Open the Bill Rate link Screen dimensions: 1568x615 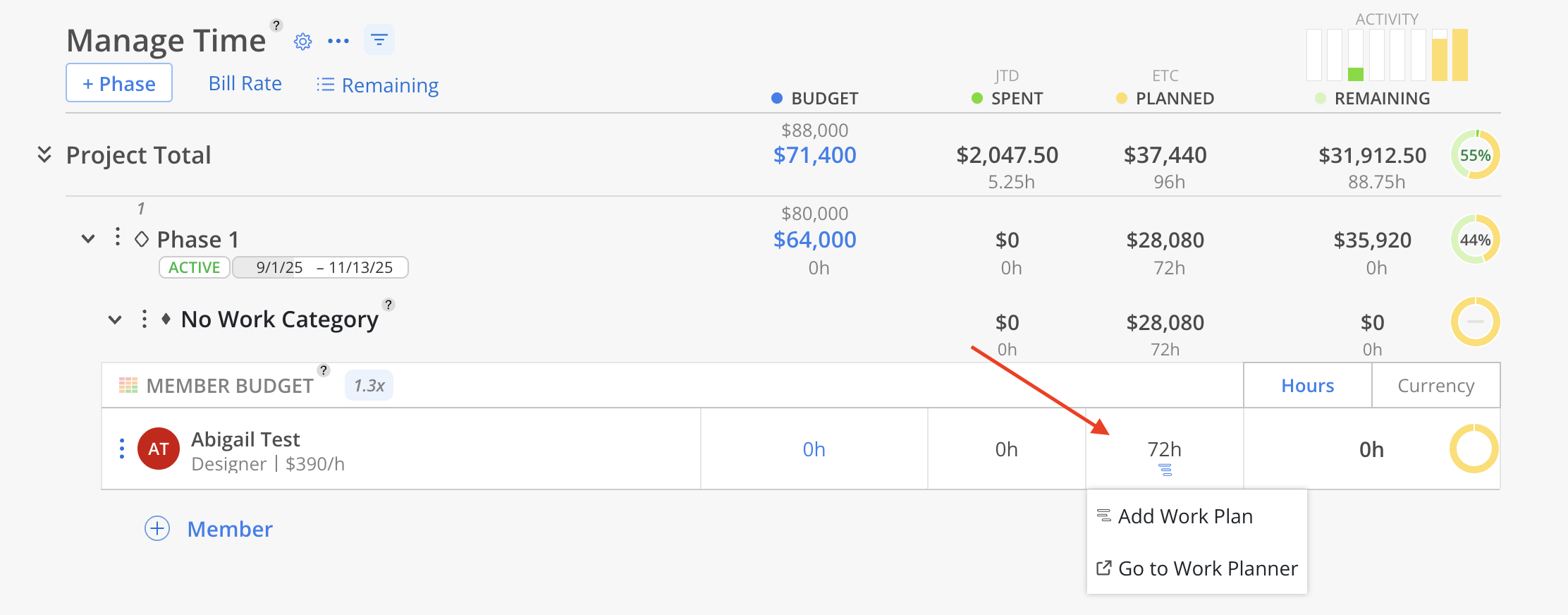pos(245,83)
